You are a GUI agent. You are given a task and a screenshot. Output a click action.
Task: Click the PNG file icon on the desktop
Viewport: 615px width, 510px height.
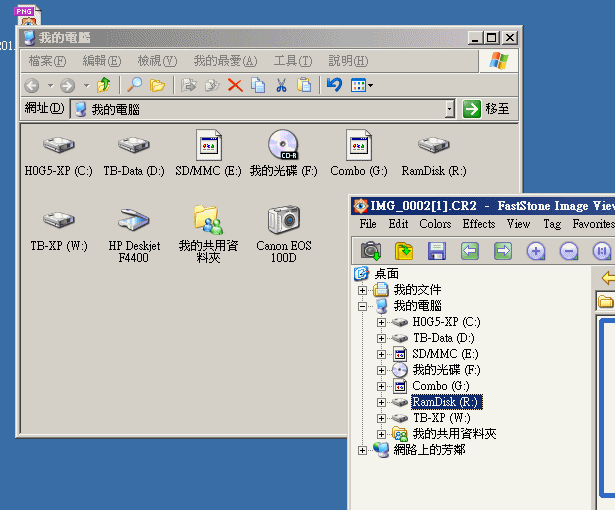[27, 16]
